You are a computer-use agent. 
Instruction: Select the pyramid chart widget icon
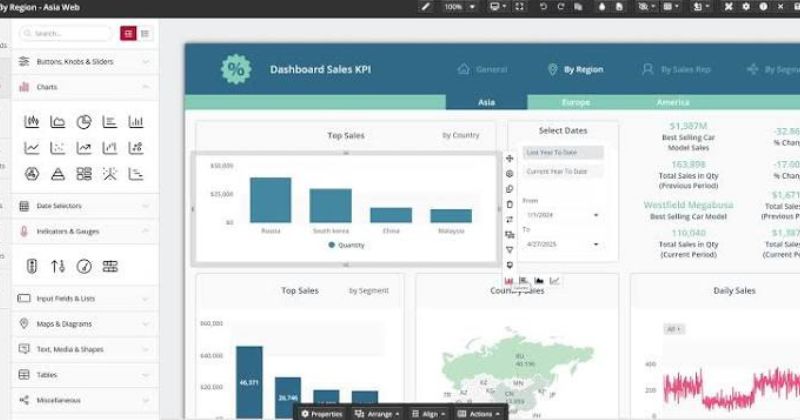(x=58, y=174)
